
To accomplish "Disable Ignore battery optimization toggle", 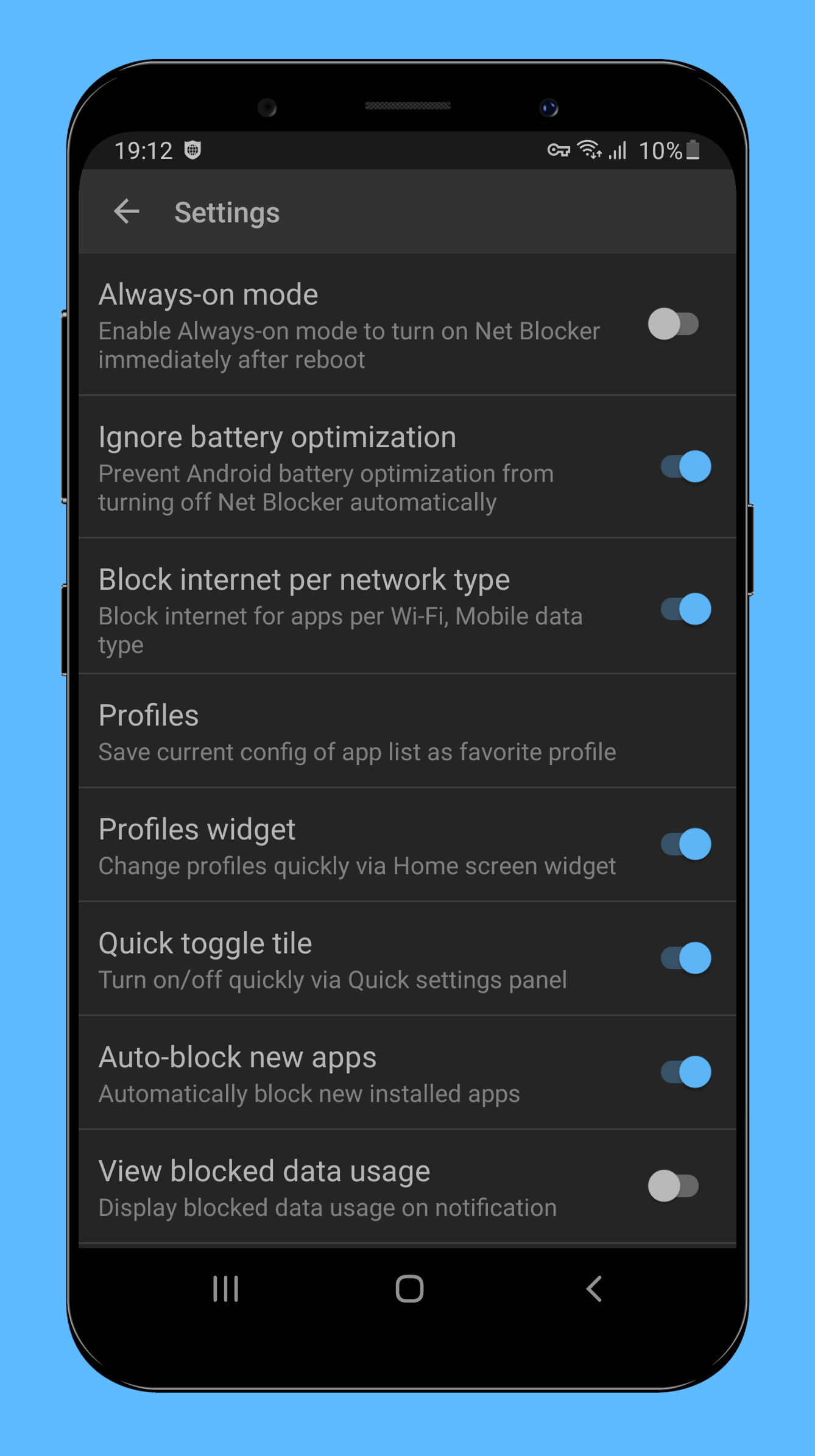I will 686,467.
